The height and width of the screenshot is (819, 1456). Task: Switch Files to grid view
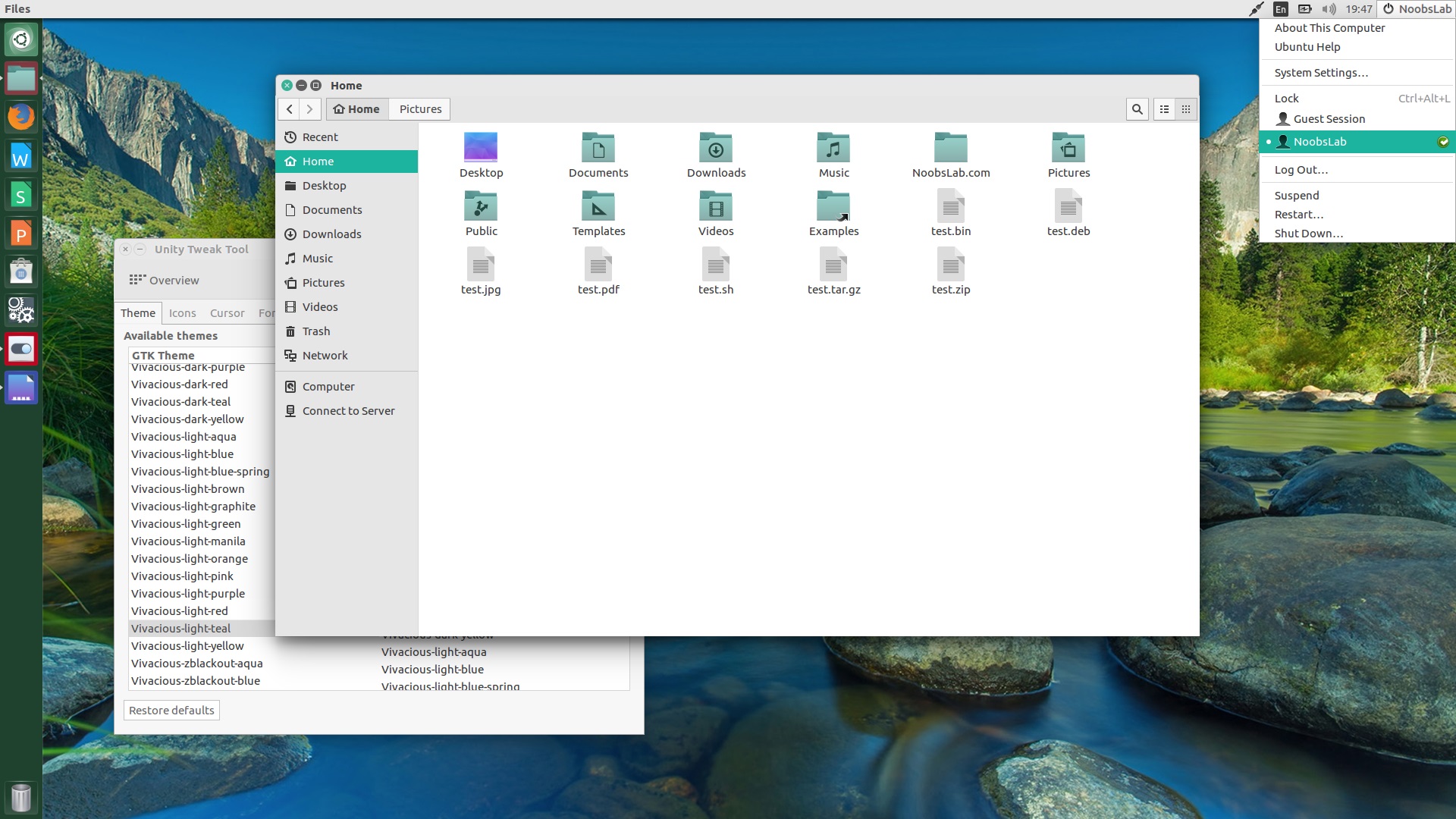point(1186,109)
